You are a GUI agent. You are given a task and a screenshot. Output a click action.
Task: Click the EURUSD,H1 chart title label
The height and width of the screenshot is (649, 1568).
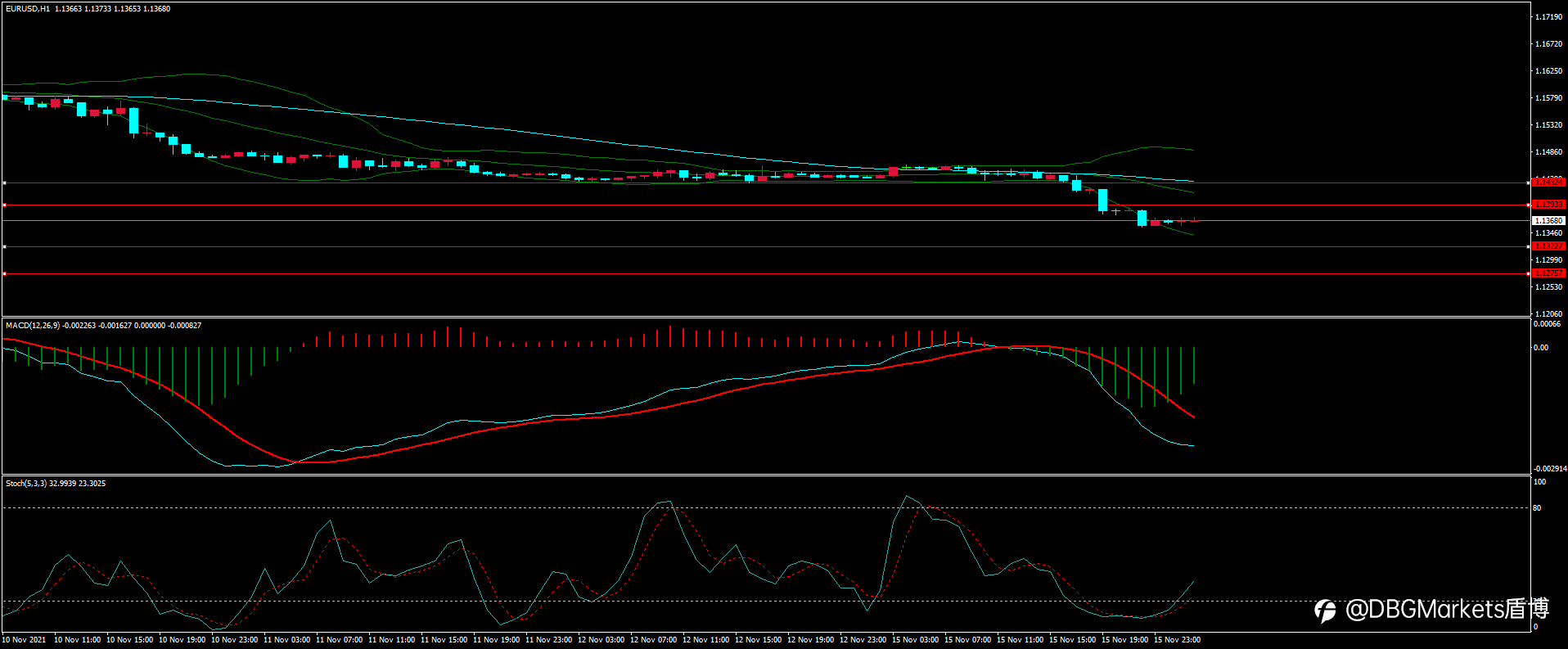tap(28, 9)
